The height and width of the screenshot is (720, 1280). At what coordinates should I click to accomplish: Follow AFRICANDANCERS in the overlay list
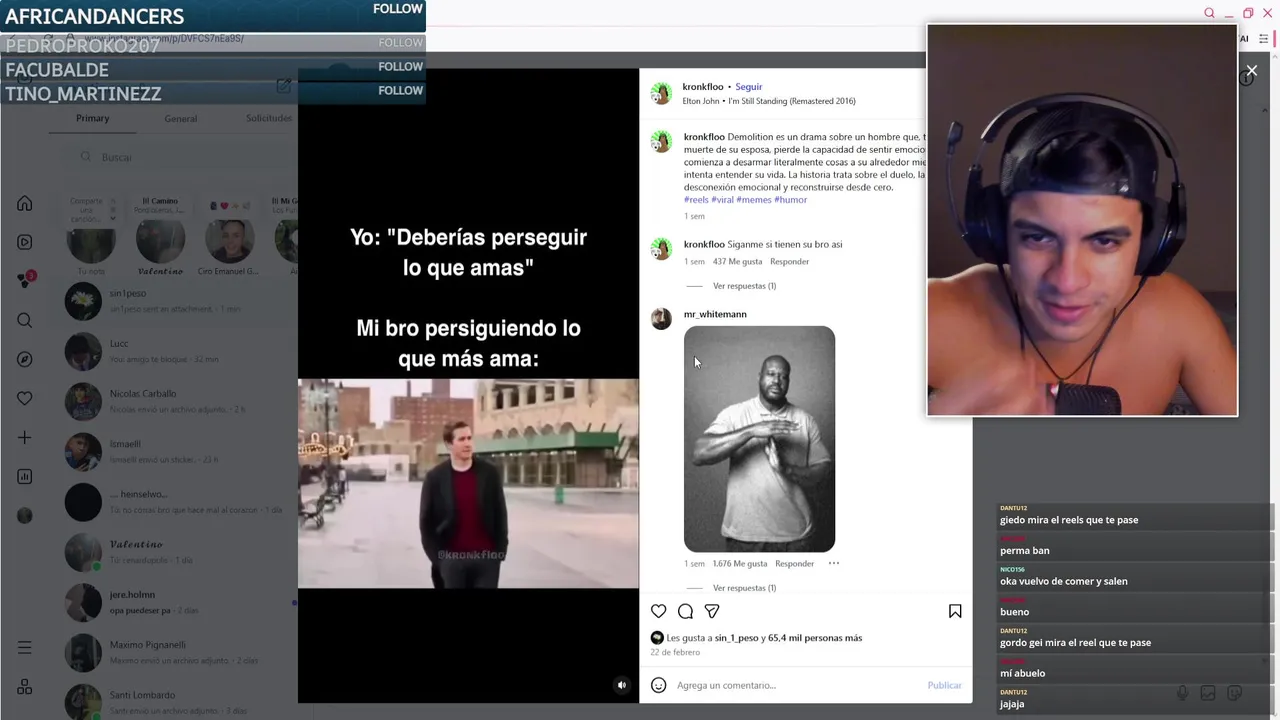click(398, 9)
